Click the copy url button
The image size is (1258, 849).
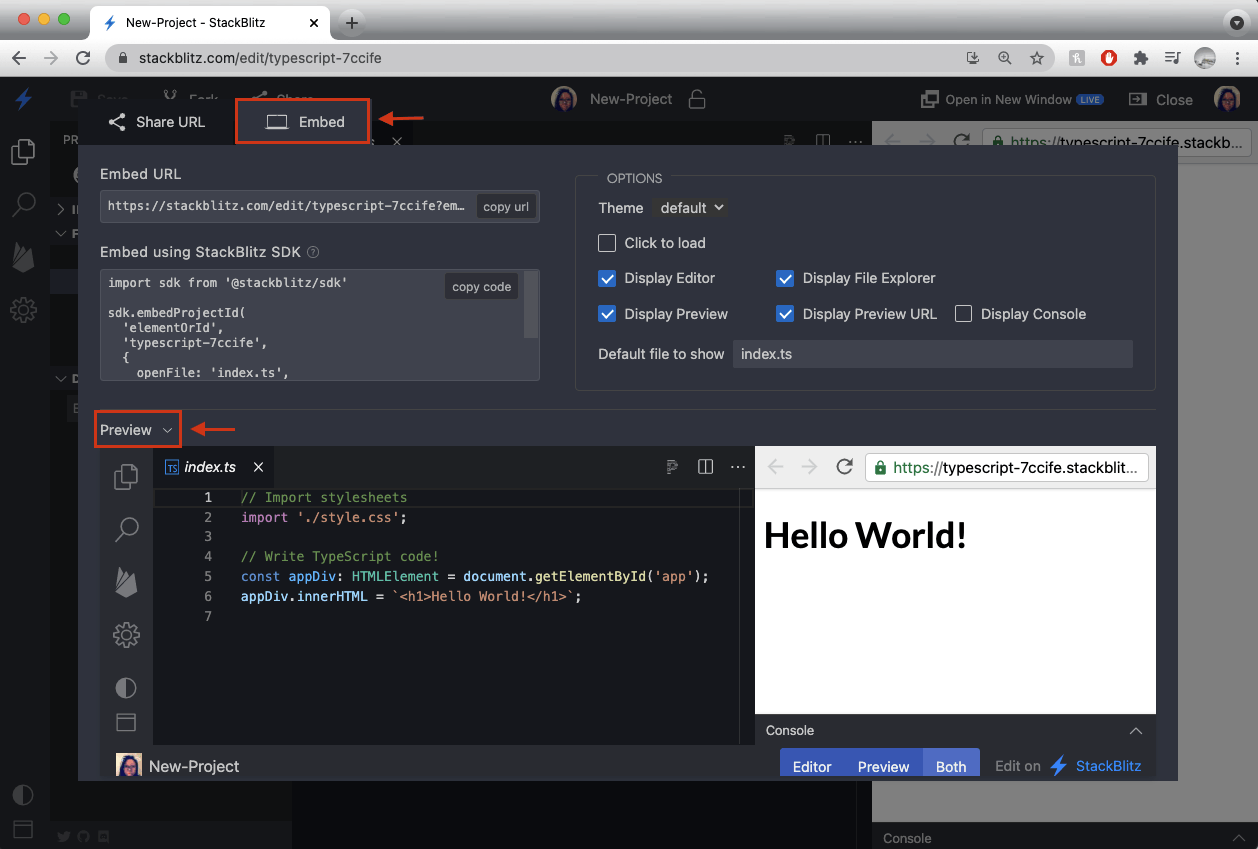coord(506,207)
